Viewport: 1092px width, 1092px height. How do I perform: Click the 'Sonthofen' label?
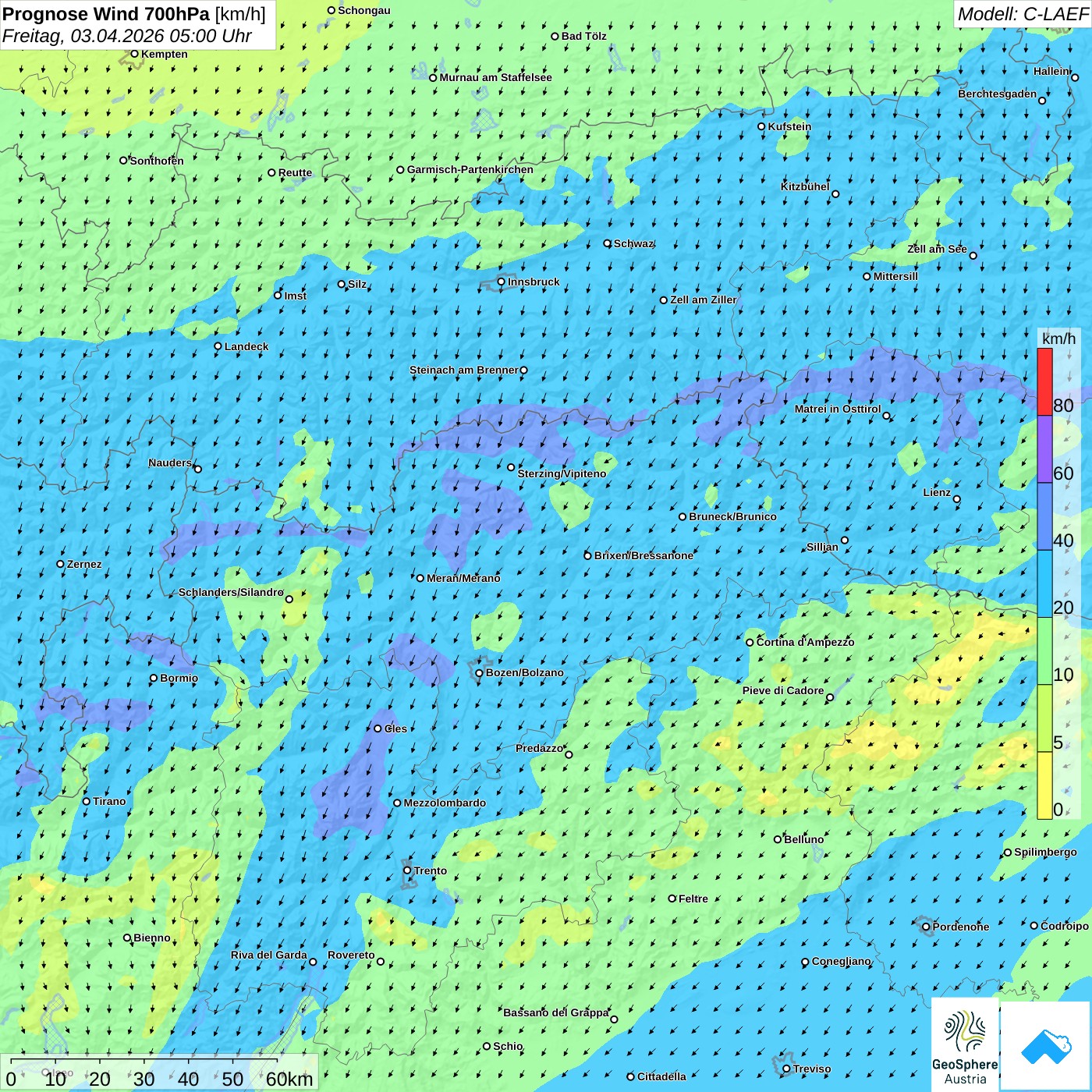click(157, 161)
